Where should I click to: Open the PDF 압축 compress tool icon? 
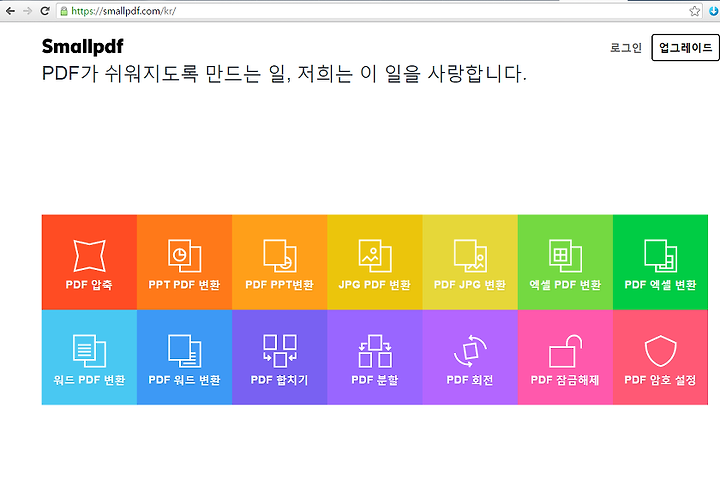pos(90,256)
